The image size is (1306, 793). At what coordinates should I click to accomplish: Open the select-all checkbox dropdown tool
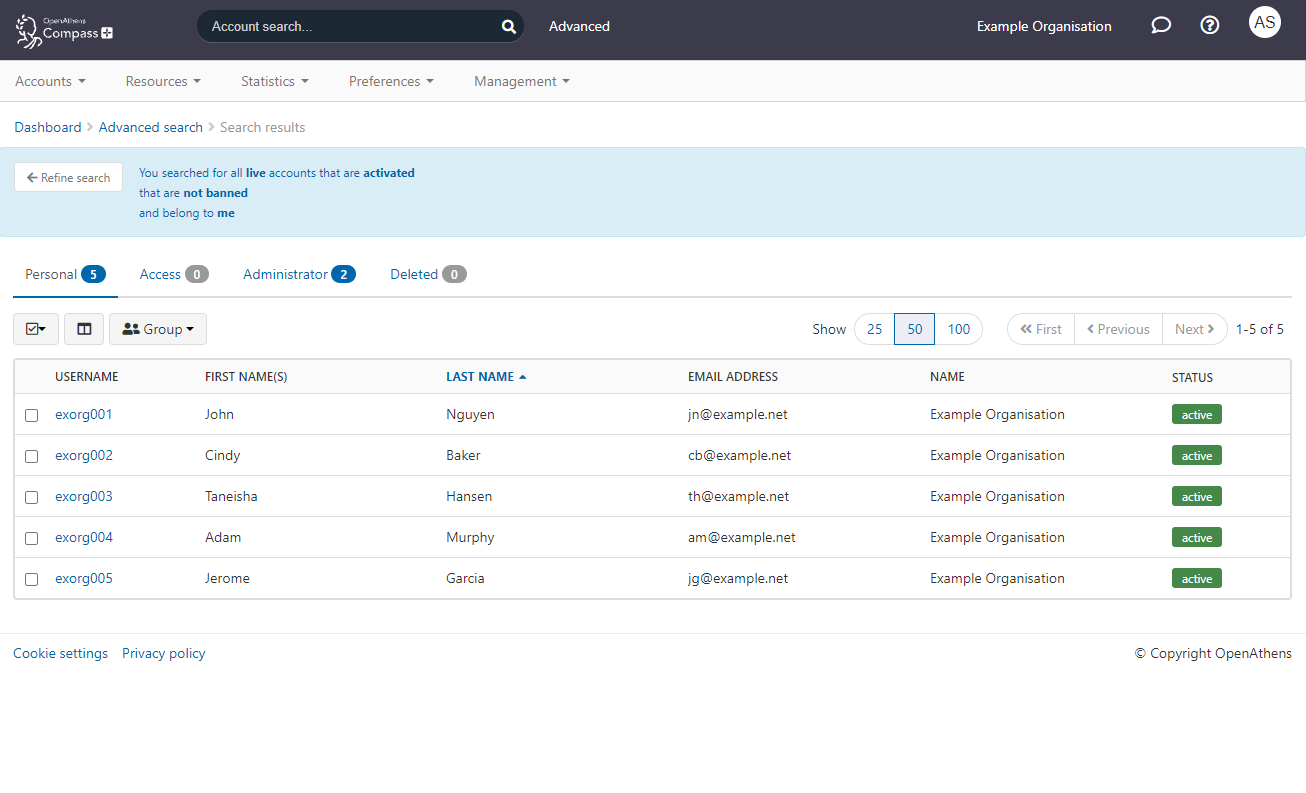click(35, 328)
